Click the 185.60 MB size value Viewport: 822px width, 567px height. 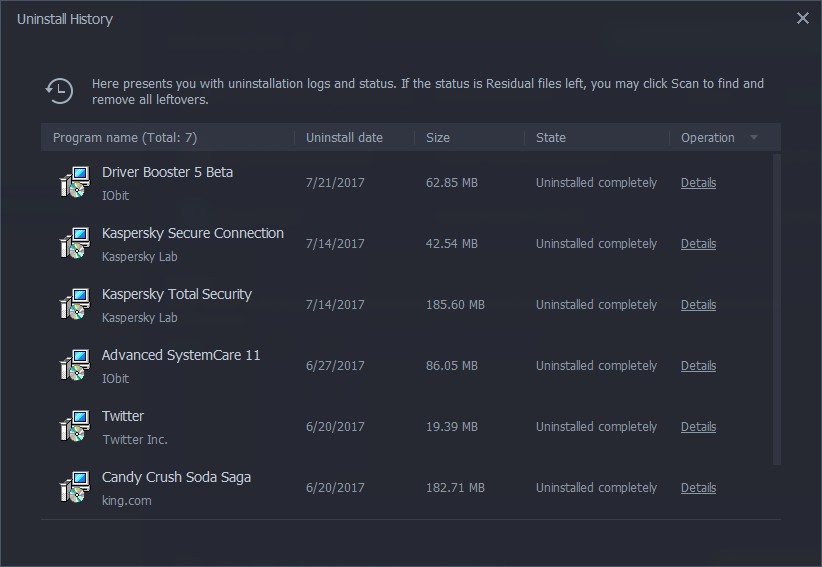[455, 304]
